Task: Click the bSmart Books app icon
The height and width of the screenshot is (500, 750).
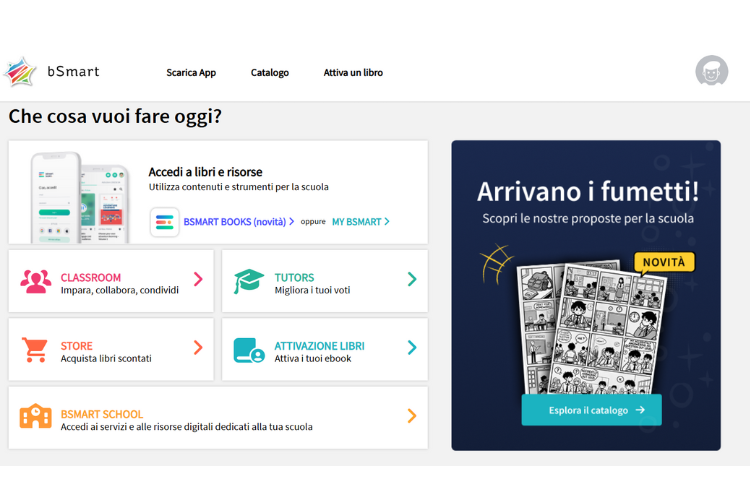Action: tap(164, 222)
